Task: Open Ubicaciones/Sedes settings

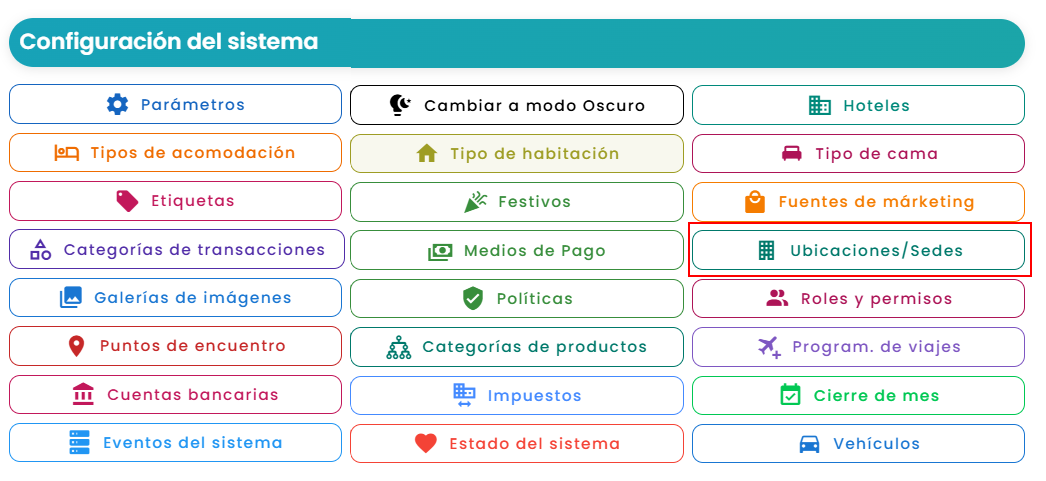Action: (858, 250)
